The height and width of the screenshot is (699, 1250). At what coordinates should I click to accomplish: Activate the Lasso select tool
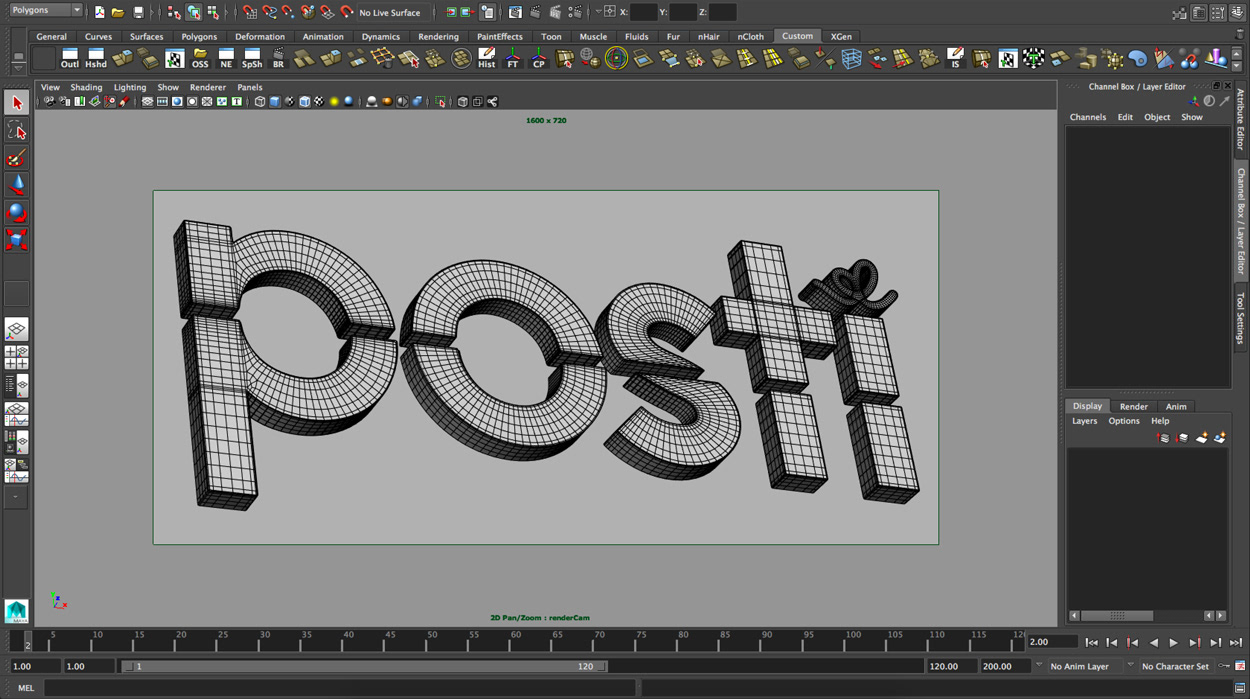point(16,130)
